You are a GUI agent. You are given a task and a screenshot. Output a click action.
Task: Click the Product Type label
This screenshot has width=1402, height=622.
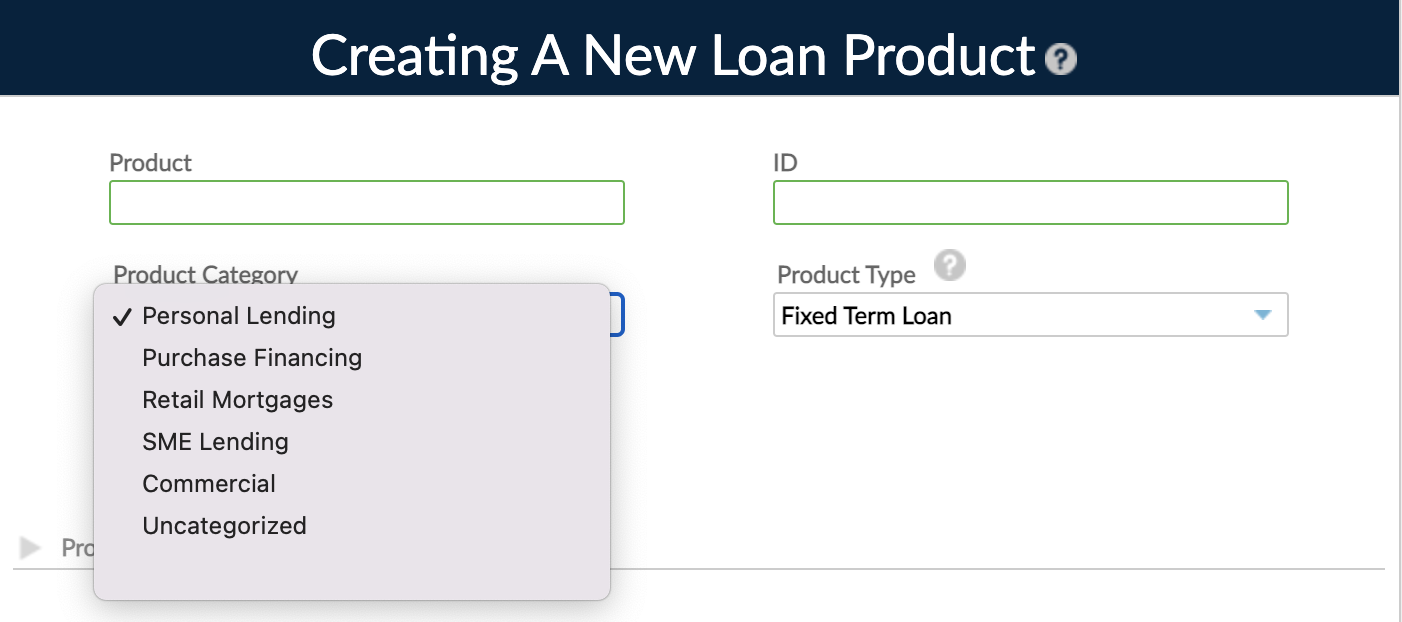click(x=847, y=274)
